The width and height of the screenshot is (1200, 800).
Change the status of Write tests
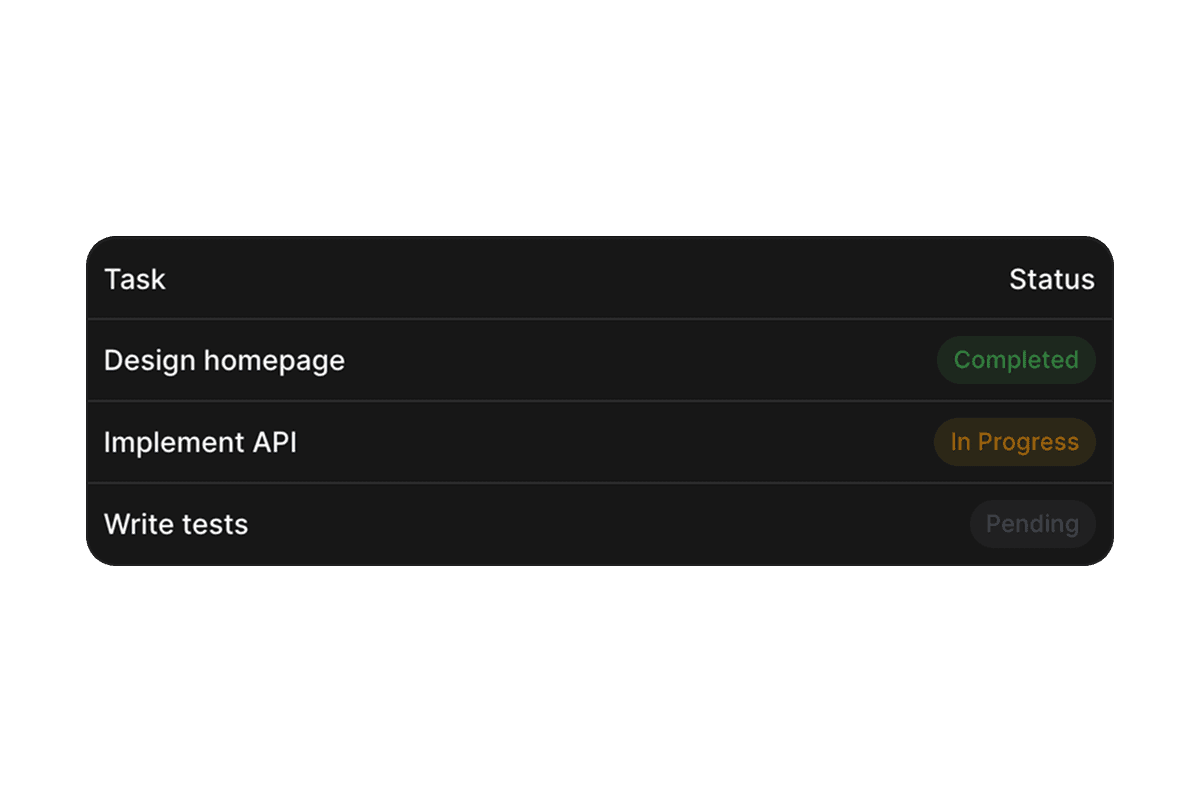click(x=1032, y=524)
